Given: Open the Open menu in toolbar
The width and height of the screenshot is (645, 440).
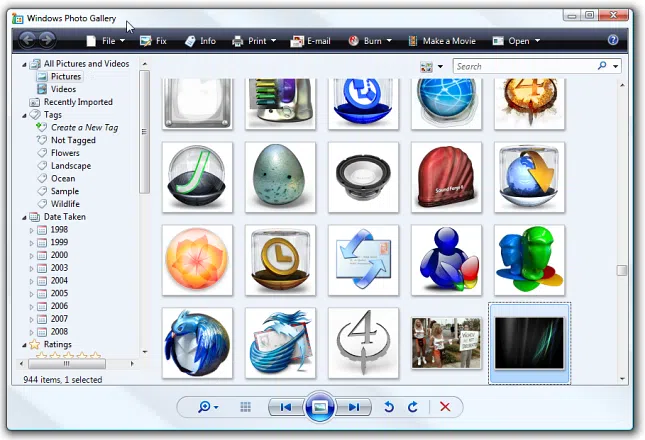Looking at the screenshot, I should pyautogui.click(x=516, y=41).
